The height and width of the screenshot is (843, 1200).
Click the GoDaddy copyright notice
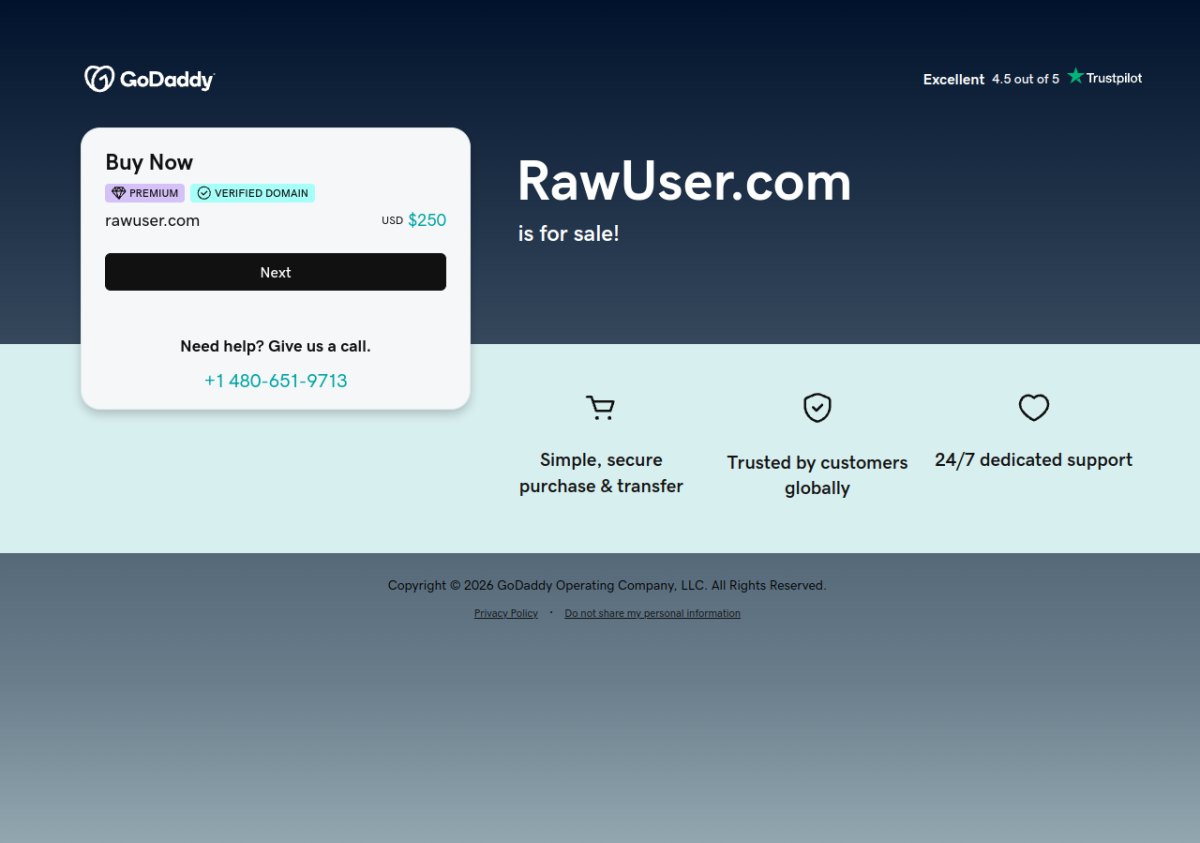pos(607,586)
